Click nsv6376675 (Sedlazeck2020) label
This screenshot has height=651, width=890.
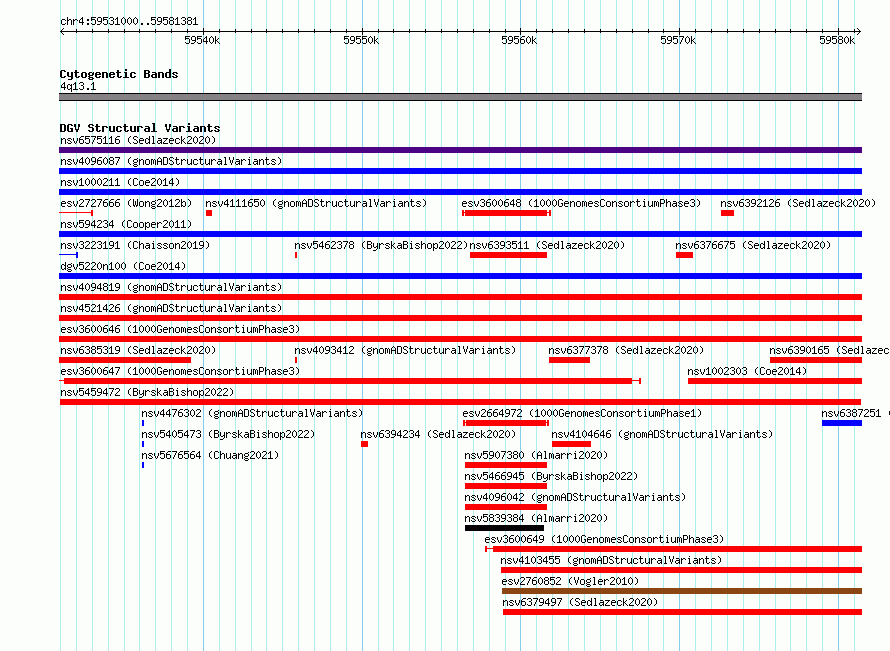click(753, 245)
